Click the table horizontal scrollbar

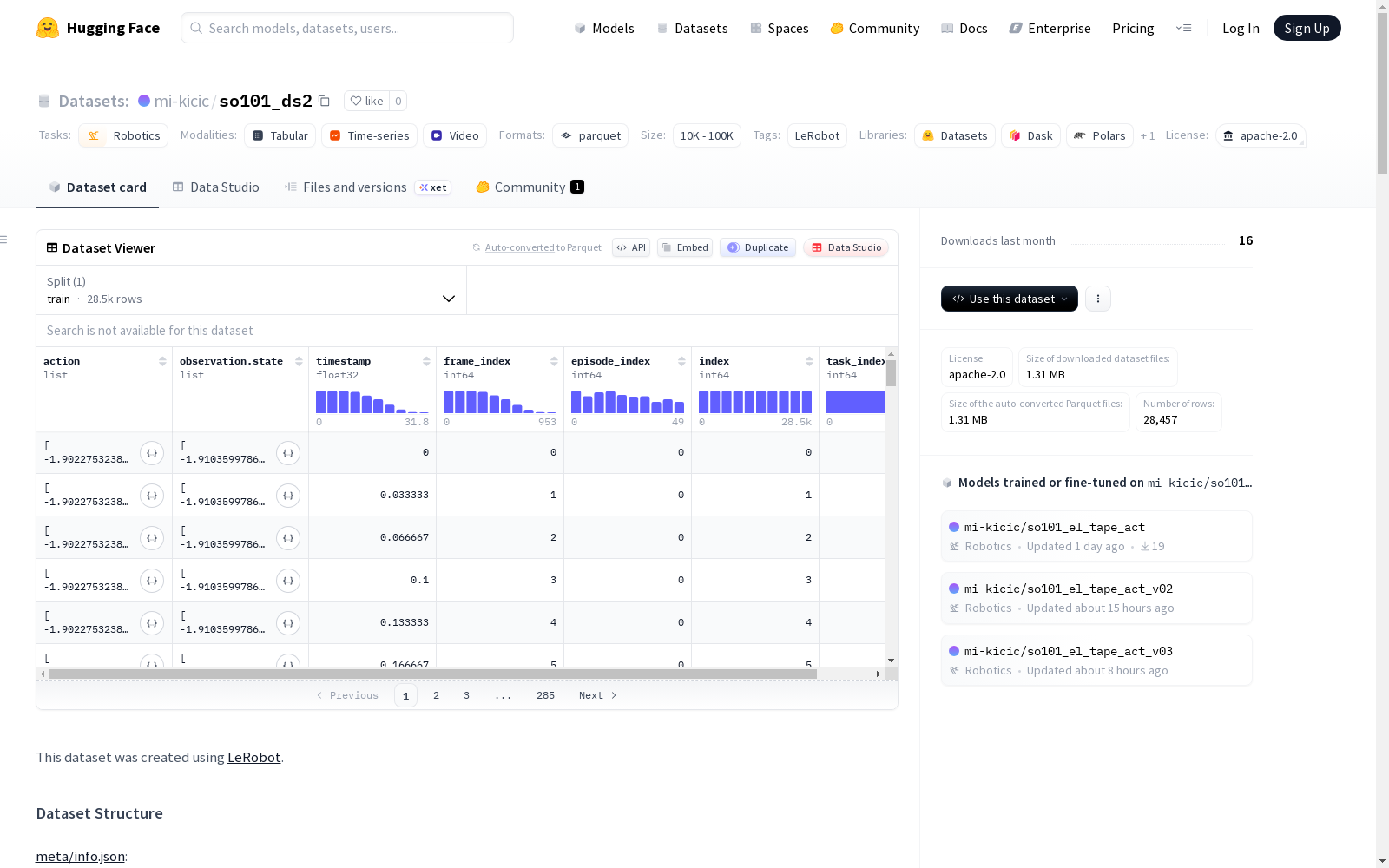pos(433,674)
